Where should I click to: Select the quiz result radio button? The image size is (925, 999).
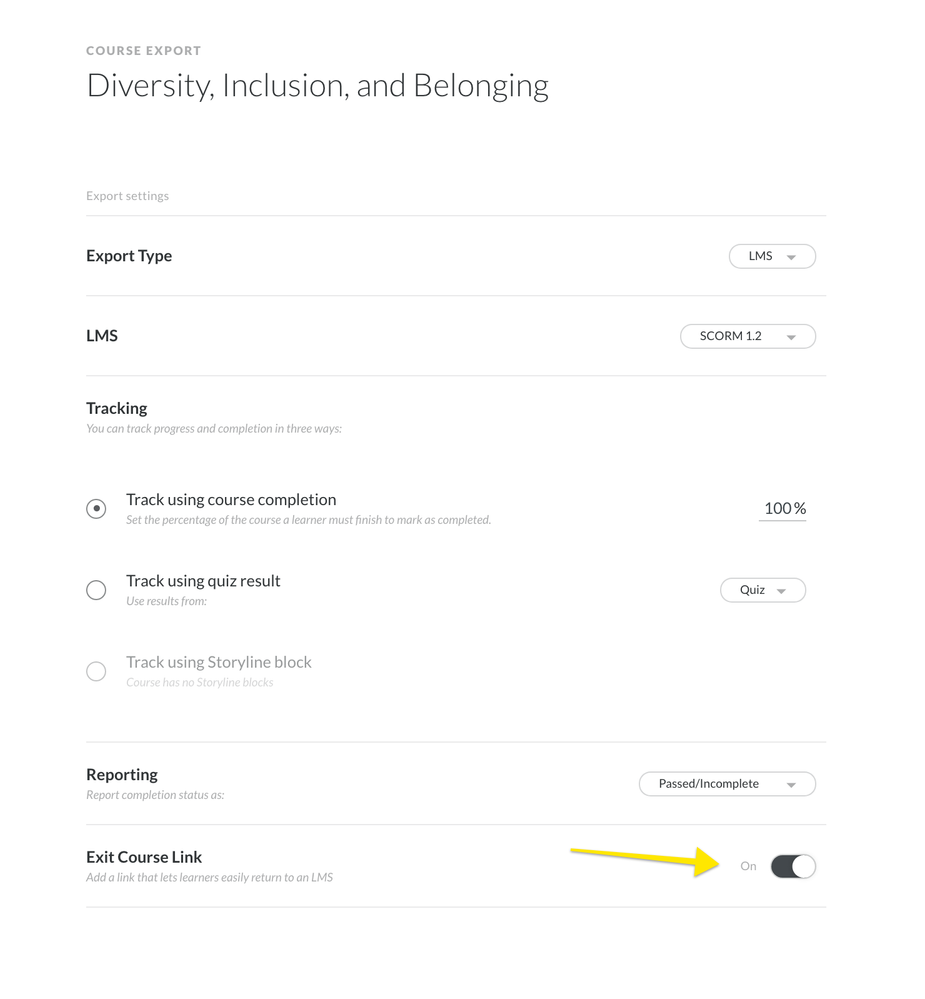96,590
